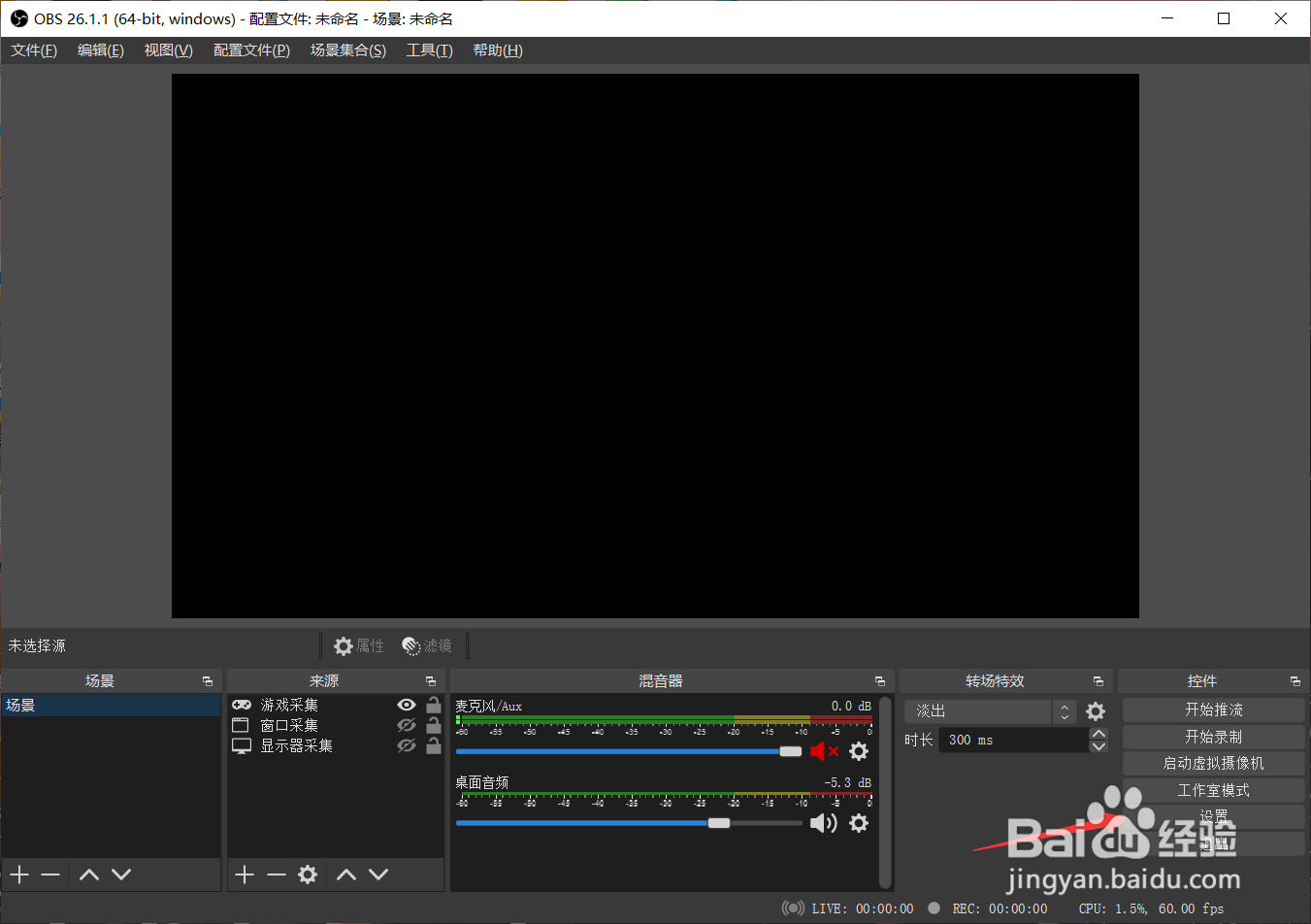
Task: Show the 窗口采集 source via eye
Action: tap(407, 725)
